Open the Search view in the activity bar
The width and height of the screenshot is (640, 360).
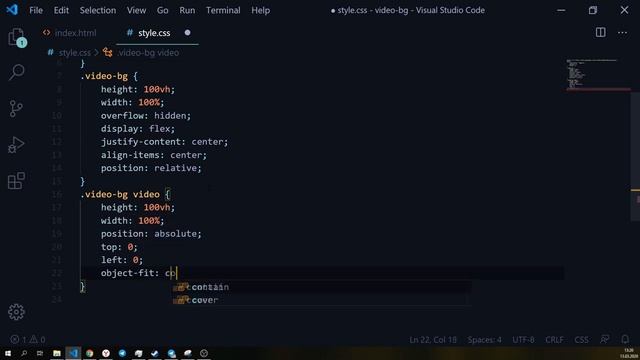click(x=16, y=72)
